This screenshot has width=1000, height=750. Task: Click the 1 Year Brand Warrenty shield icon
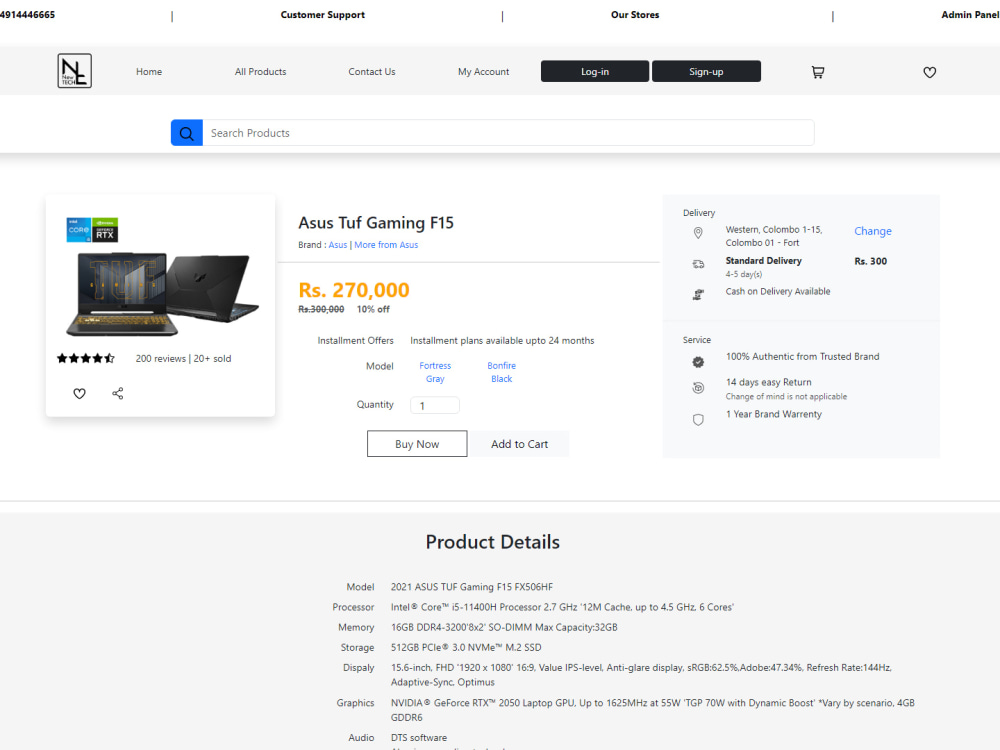pyautogui.click(x=697, y=419)
